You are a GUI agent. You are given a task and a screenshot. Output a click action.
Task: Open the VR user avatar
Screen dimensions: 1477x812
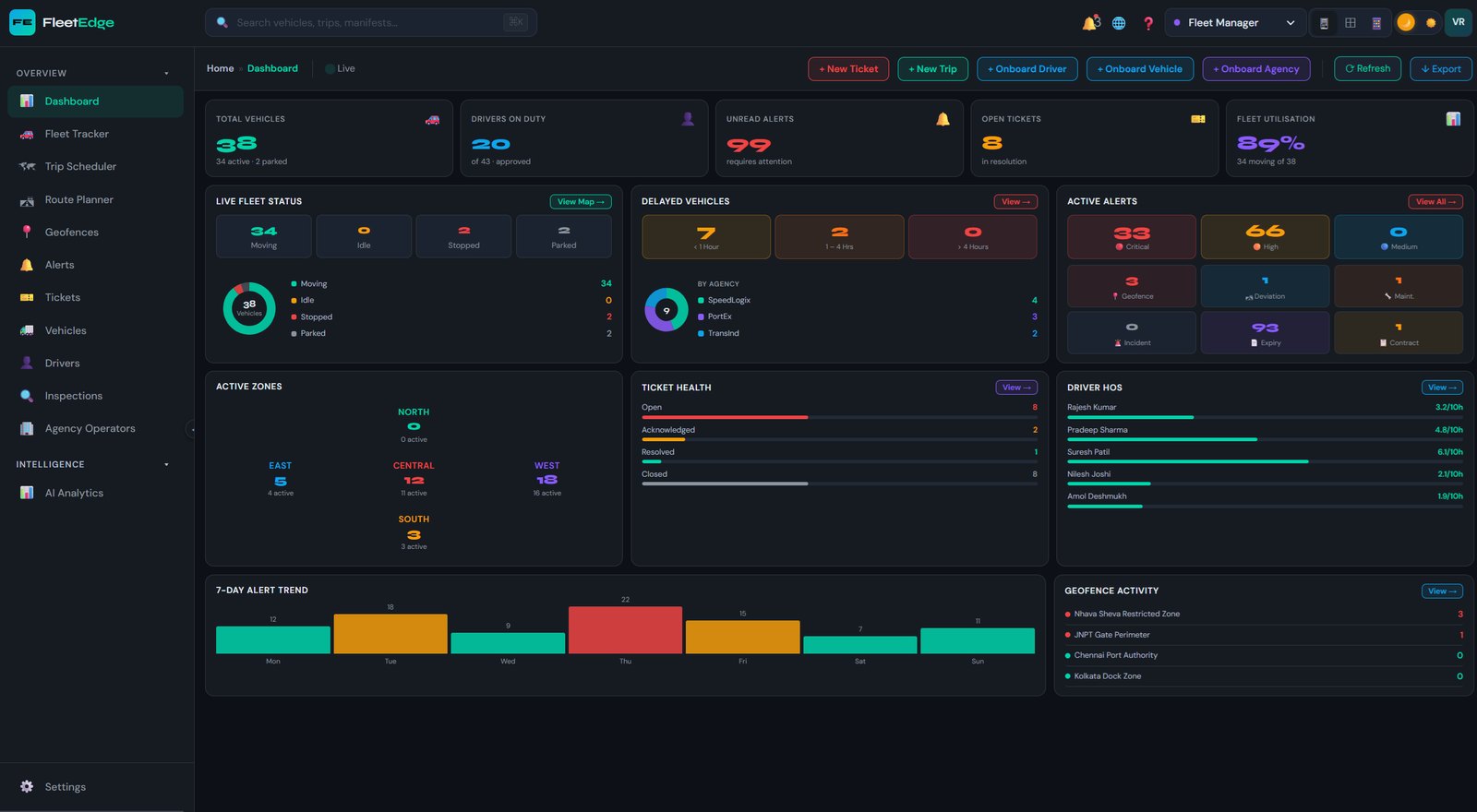tap(1459, 22)
